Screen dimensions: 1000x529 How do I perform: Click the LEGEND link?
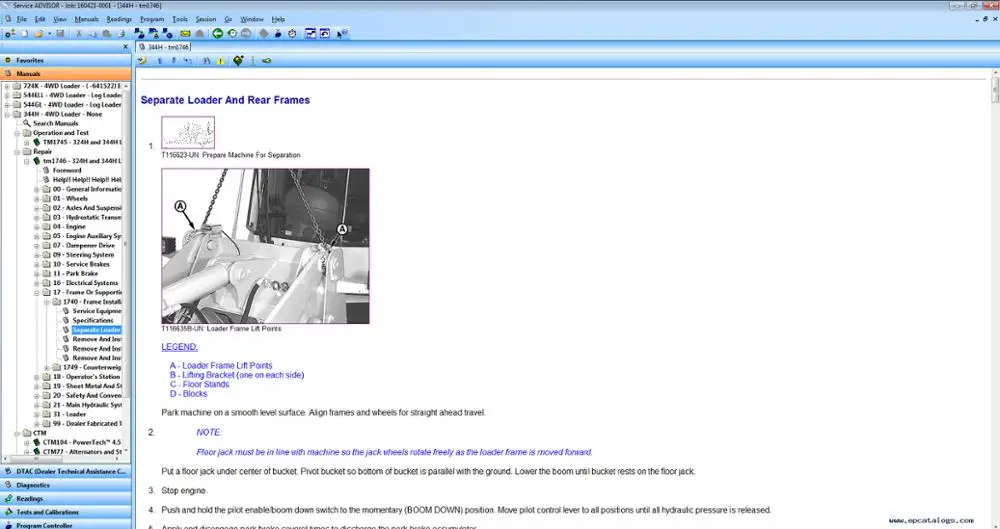(x=179, y=347)
